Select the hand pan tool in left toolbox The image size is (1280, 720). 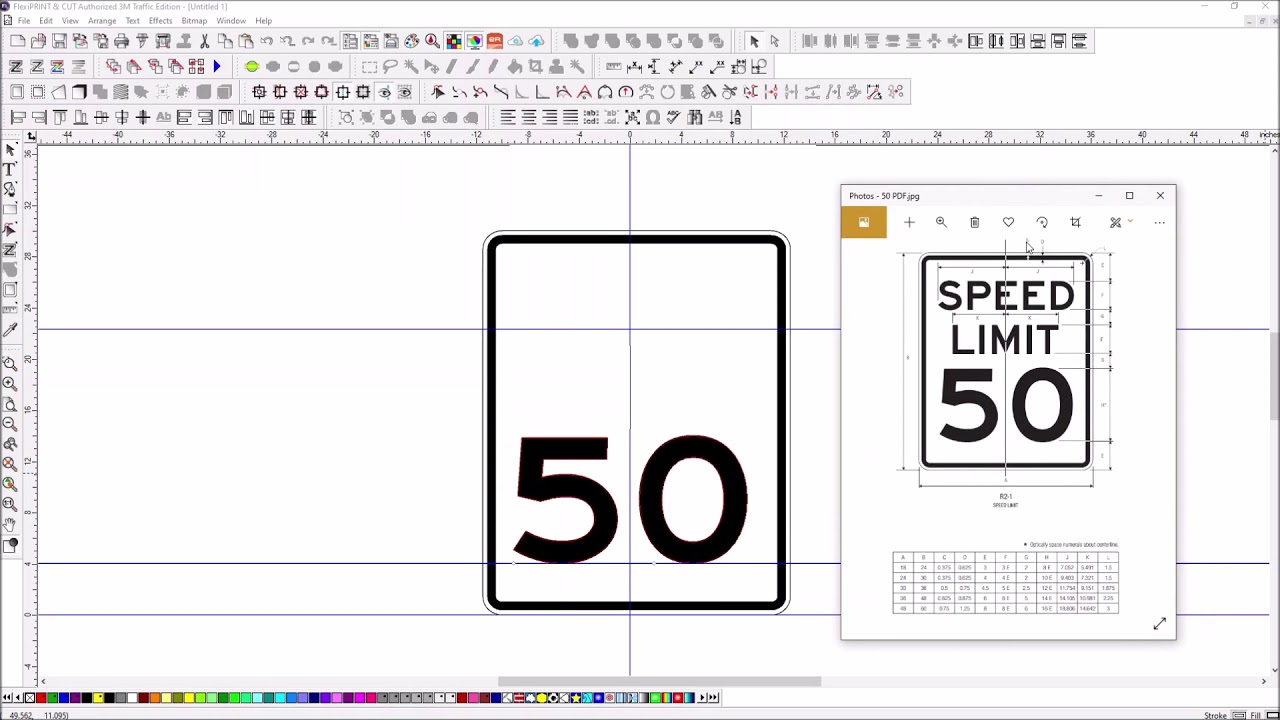coord(10,523)
